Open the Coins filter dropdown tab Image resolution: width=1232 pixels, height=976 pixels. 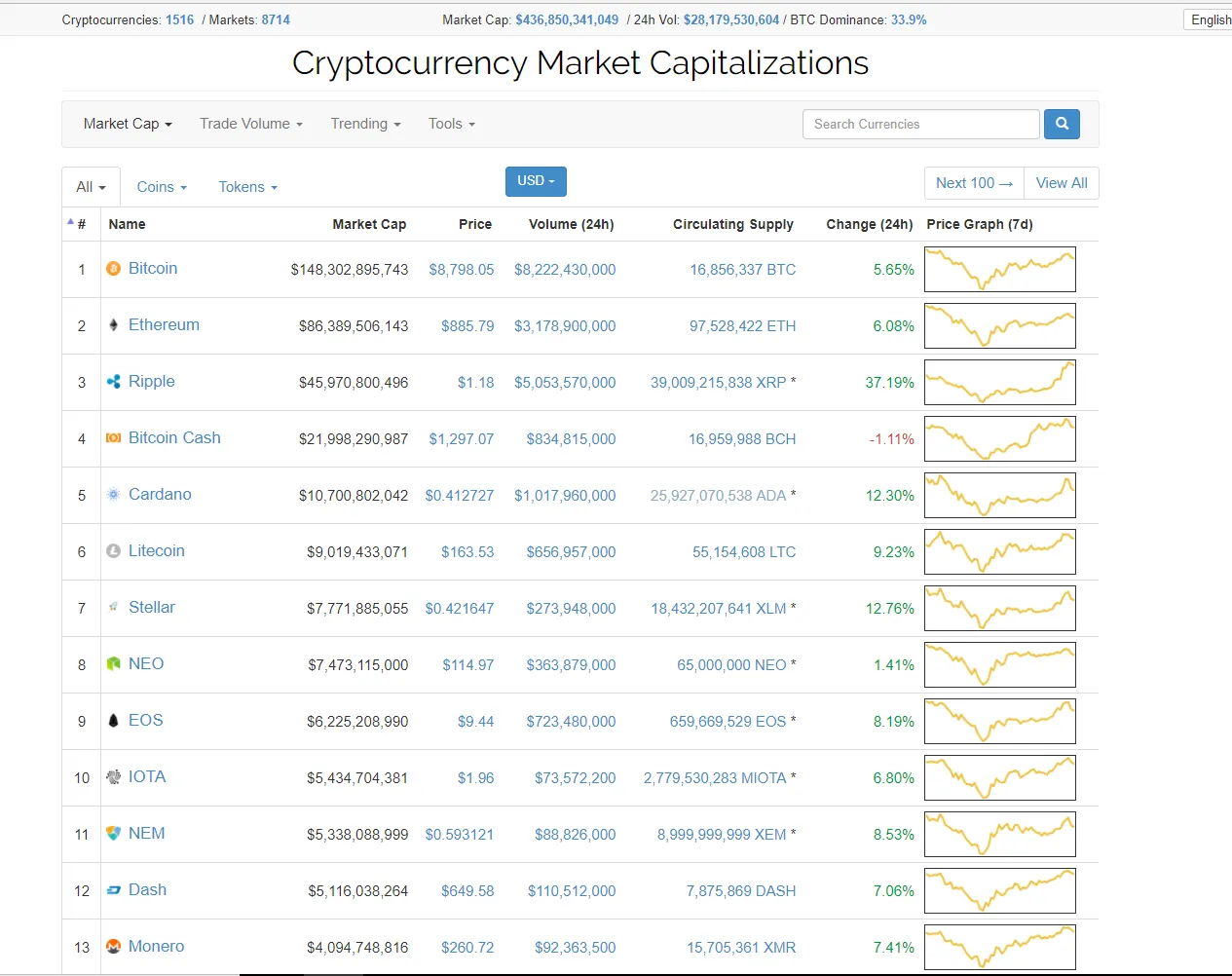[162, 187]
